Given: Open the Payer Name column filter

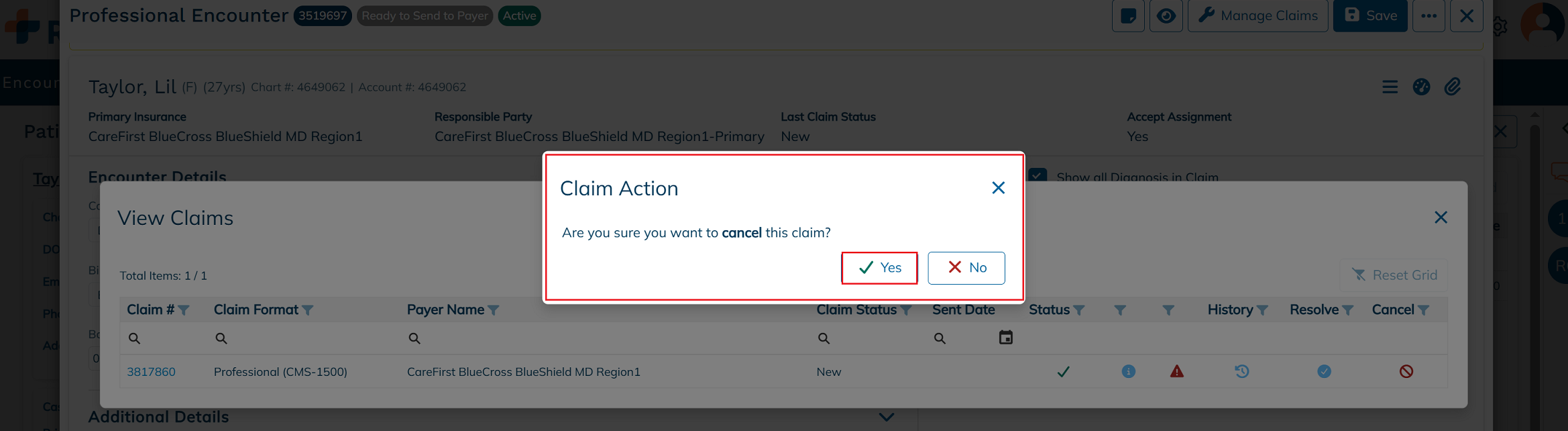Looking at the screenshot, I should pos(494,310).
